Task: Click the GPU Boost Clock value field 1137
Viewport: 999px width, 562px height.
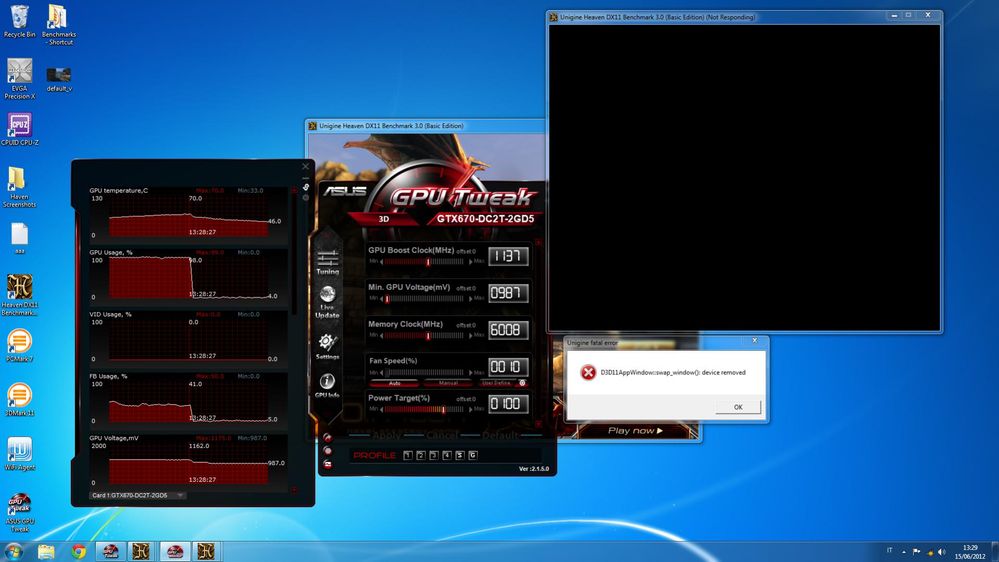Action: point(508,256)
